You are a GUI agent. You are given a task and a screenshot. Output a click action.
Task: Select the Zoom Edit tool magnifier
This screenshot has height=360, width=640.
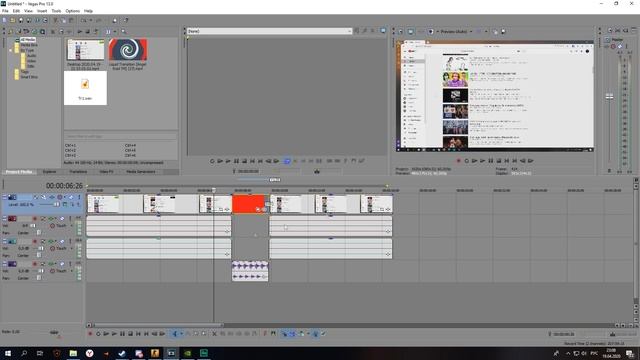coord(204,334)
